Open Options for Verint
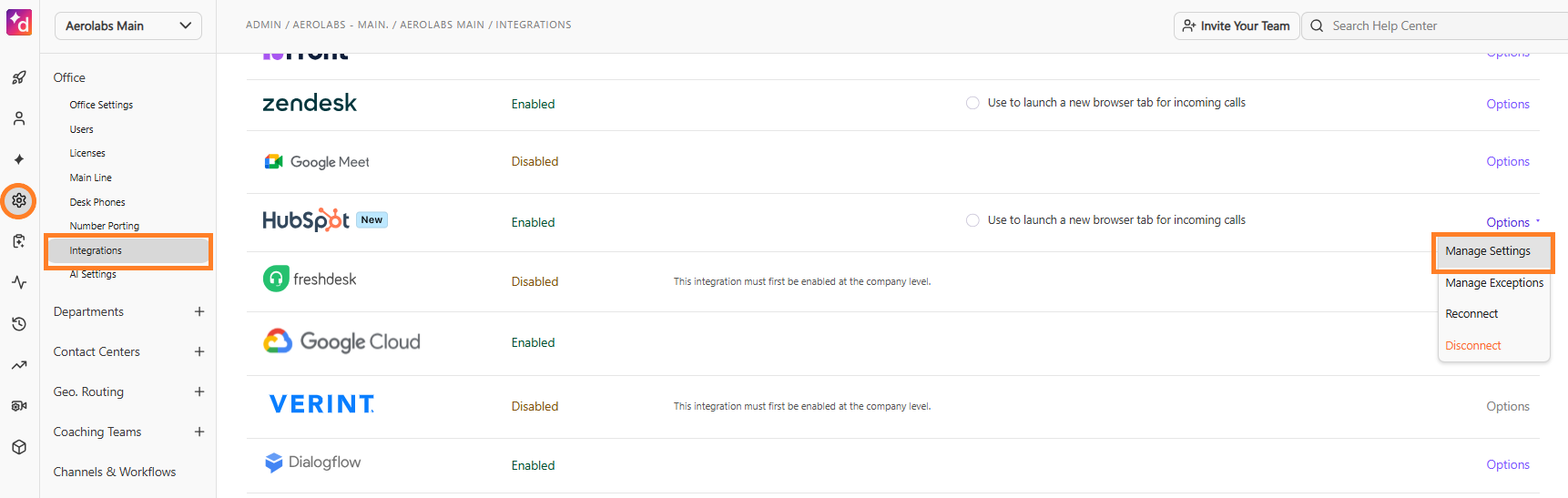This screenshot has width=1568, height=498. coord(1508,406)
